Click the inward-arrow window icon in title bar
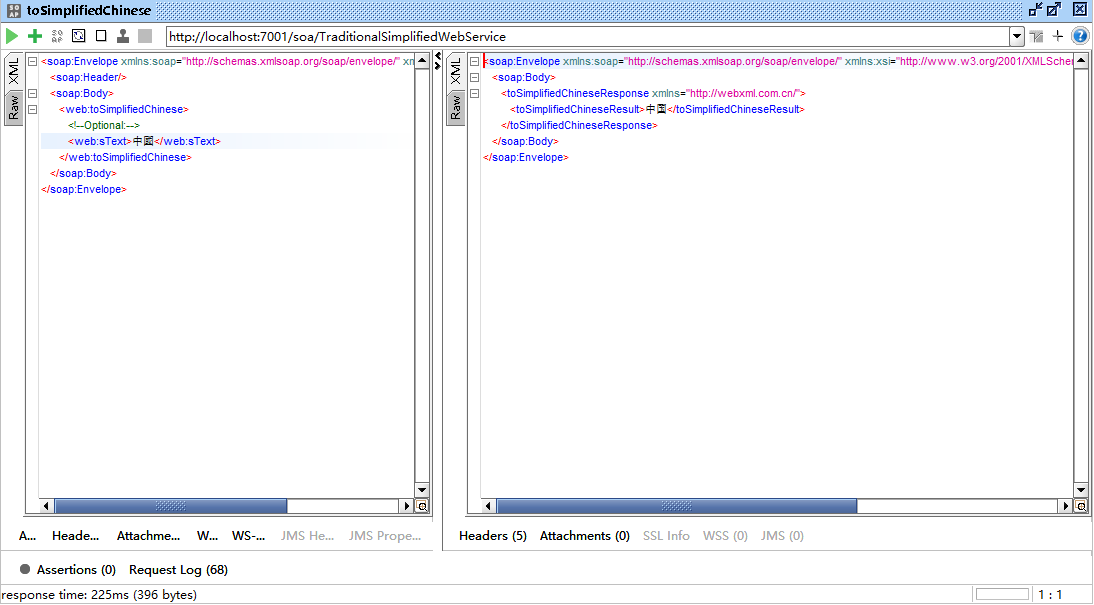The image size is (1094, 605). tap(1035, 9)
